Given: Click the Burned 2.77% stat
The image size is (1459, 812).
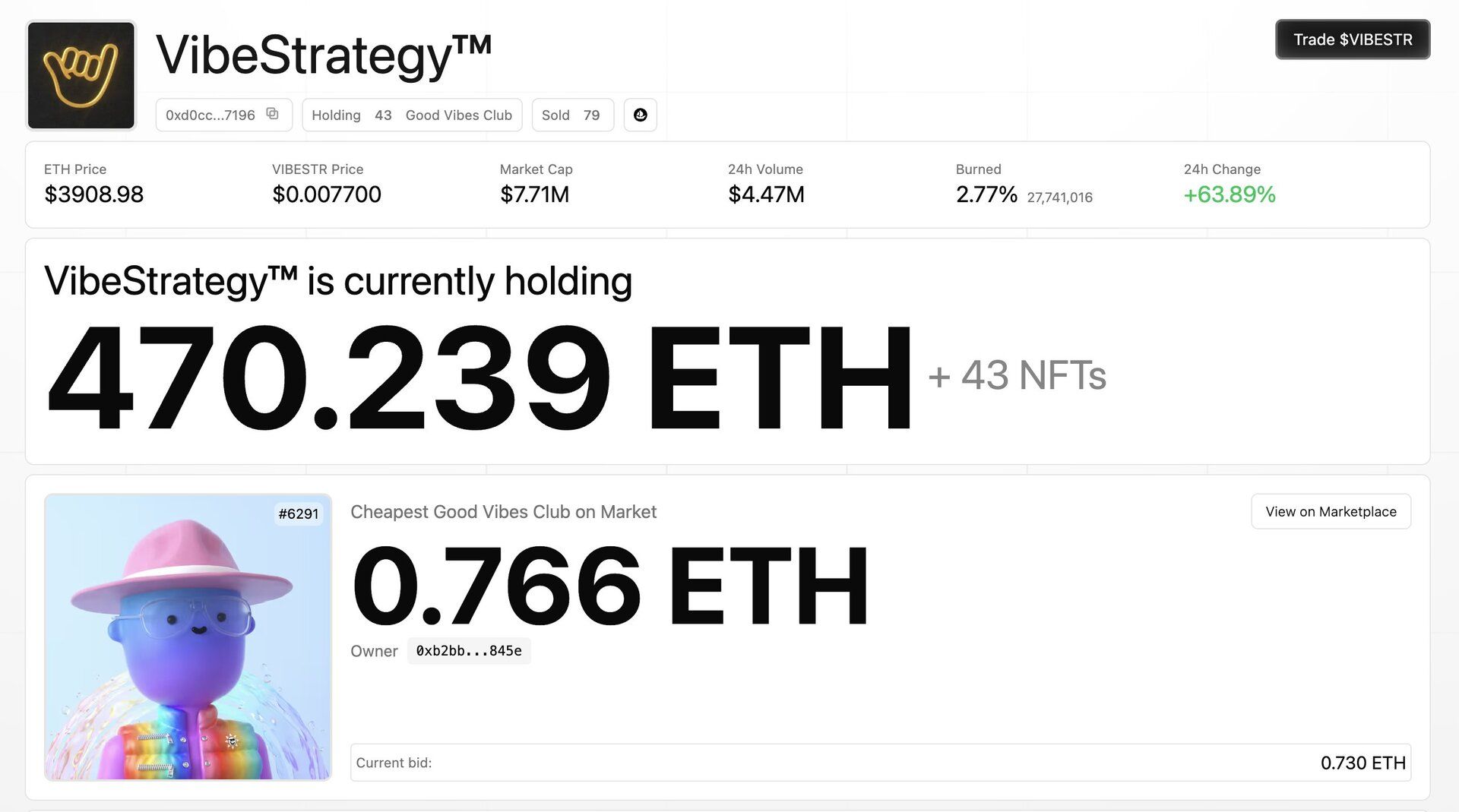Looking at the screenshot, I should click(986, 194).
